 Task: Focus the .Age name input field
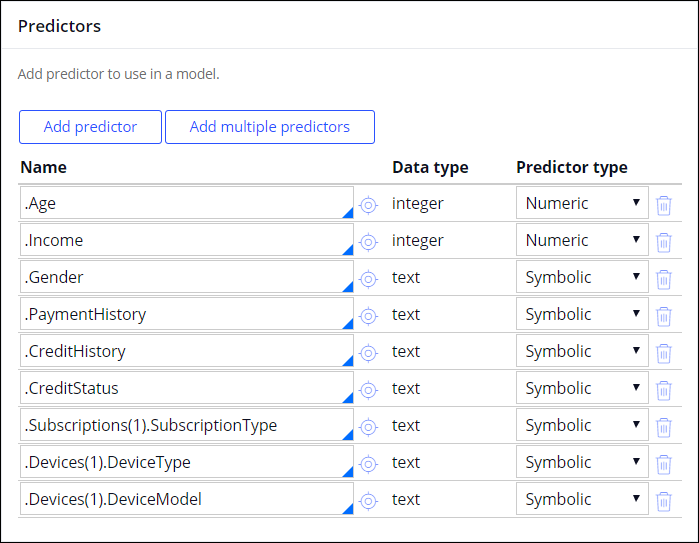click(186, 203)
